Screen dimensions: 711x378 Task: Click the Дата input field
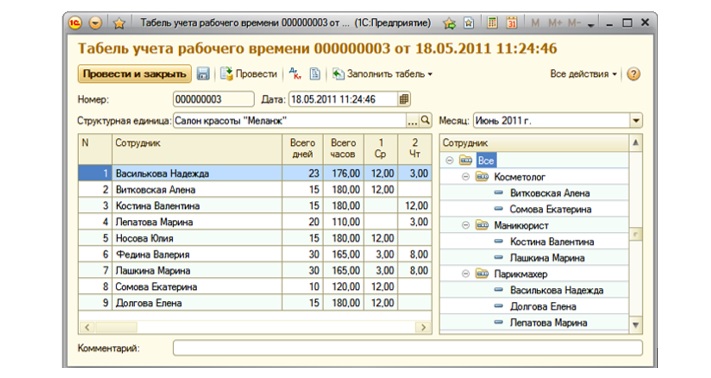pyautogui.click(x=343, y=99)
